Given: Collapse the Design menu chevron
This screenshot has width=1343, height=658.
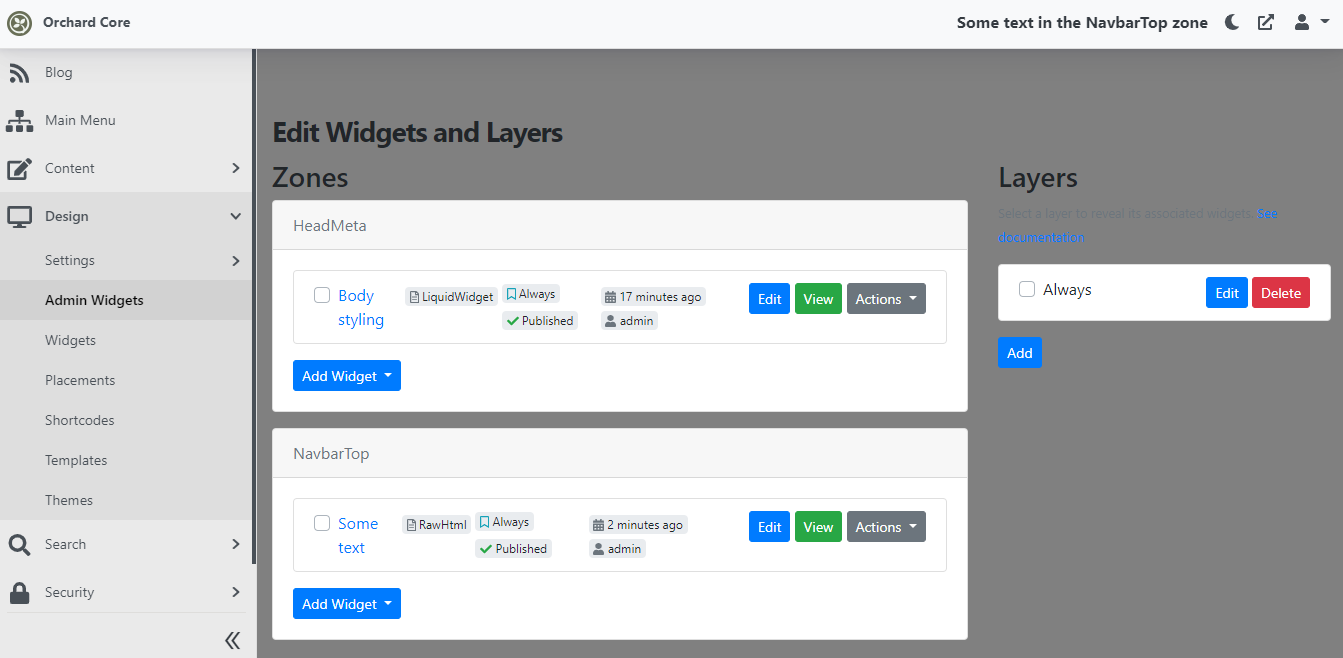Looking at the screenshot, I should click(236, 216).
